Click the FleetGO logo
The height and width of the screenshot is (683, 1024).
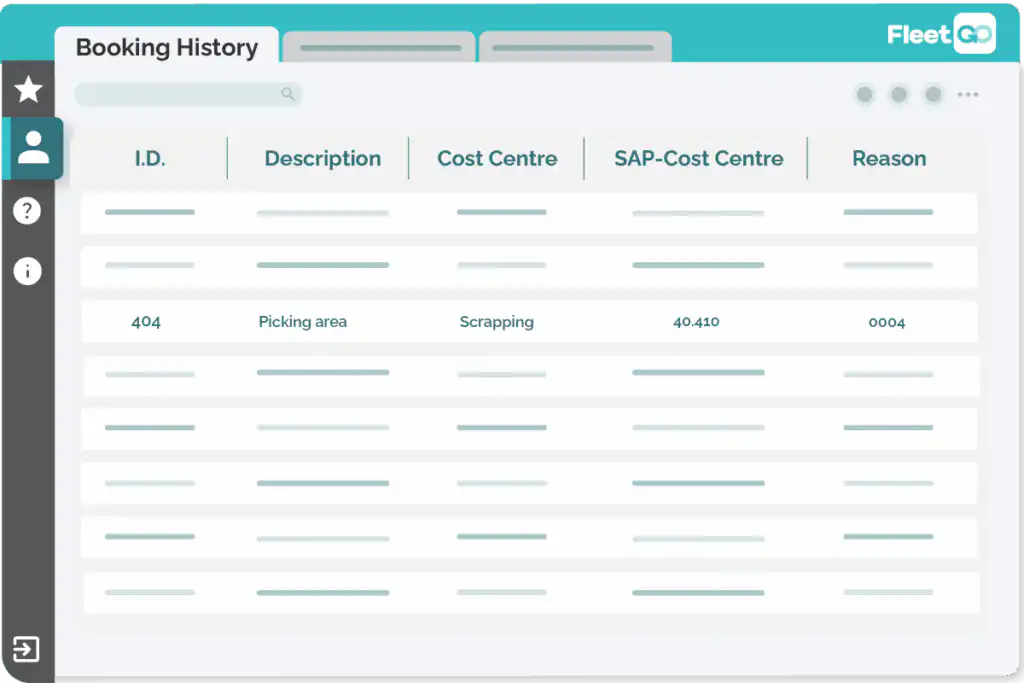[x=941, y=34]
